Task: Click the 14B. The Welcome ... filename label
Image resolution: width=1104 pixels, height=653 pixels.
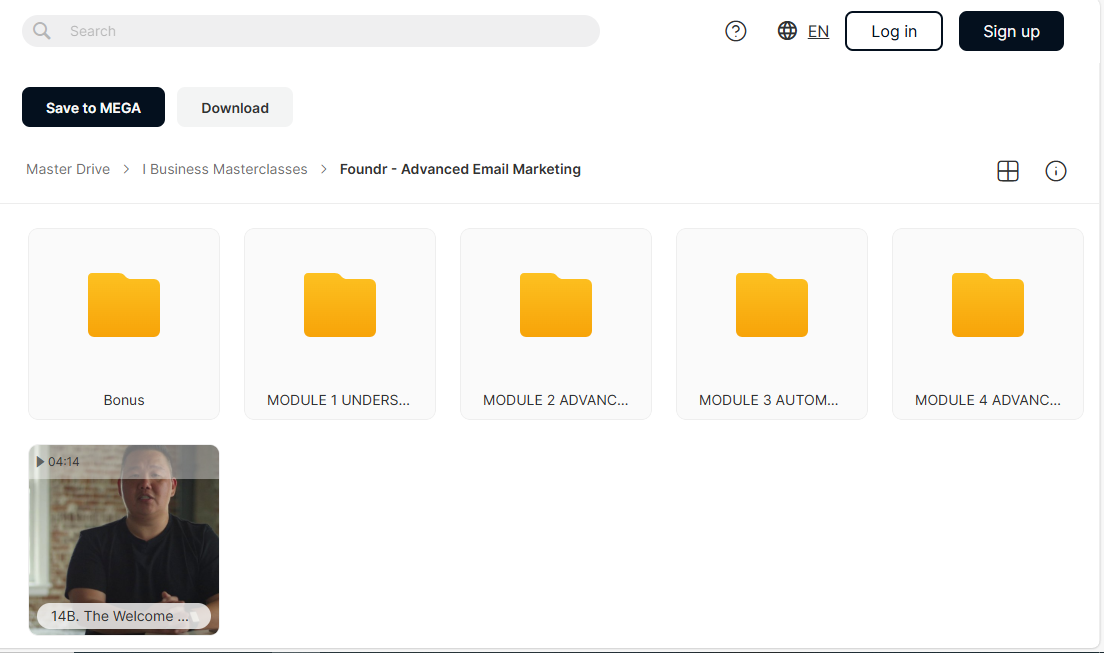Action: coord(123,616)
